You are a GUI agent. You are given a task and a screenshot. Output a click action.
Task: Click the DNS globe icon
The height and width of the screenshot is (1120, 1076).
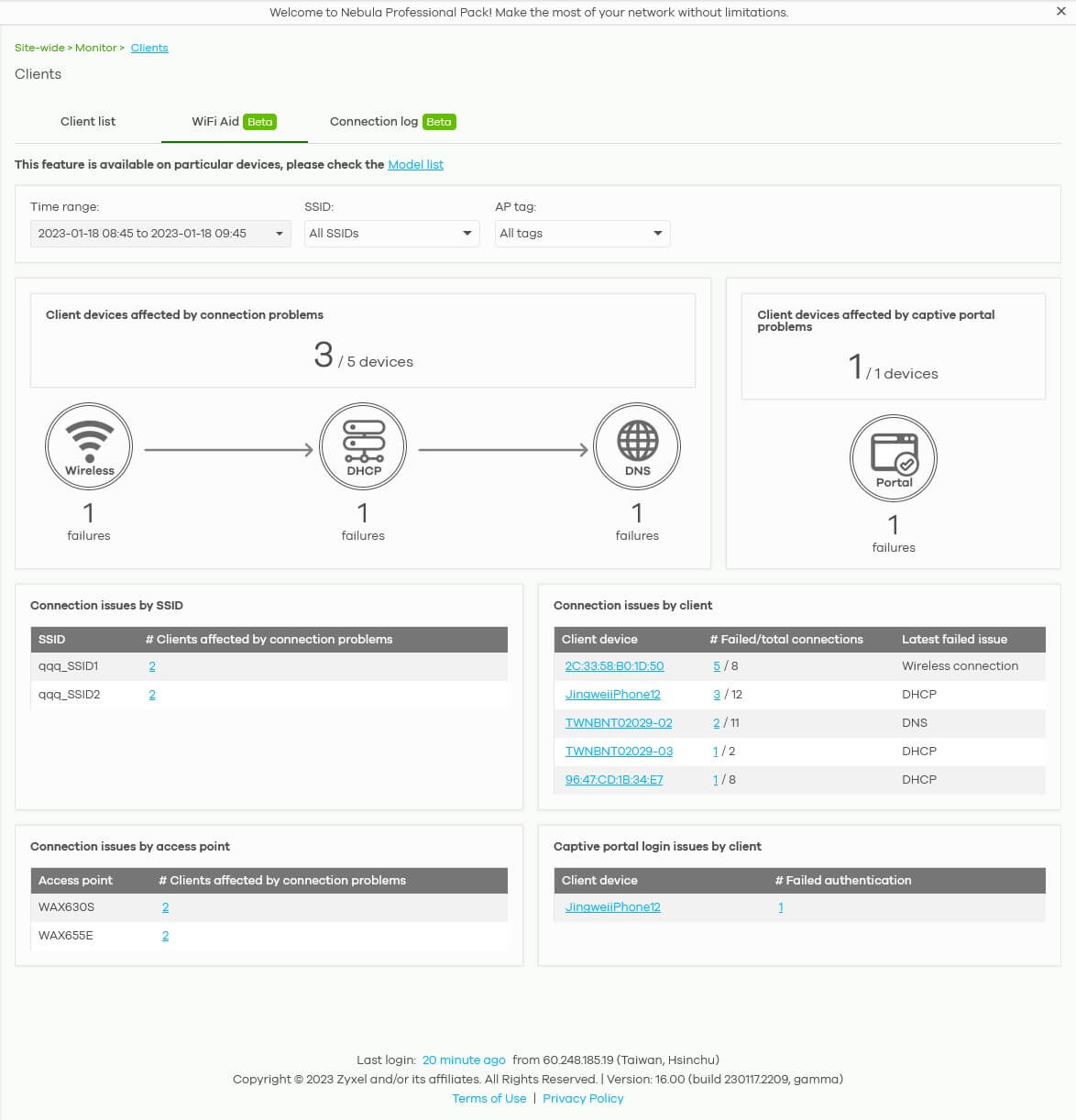click(637, 447)
